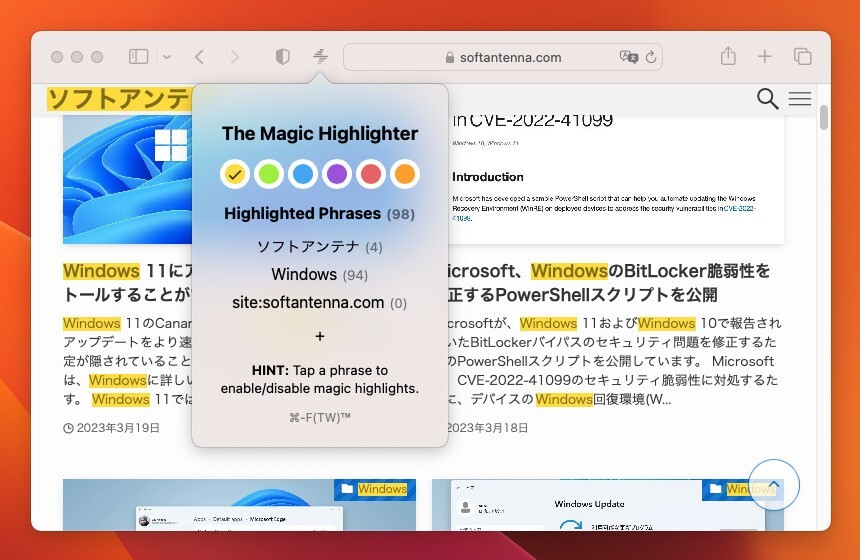Toggle the ソフトアンテナ (4) phrase
The image size is (860, 560).
pyautogui.click(x=320, y=247)
